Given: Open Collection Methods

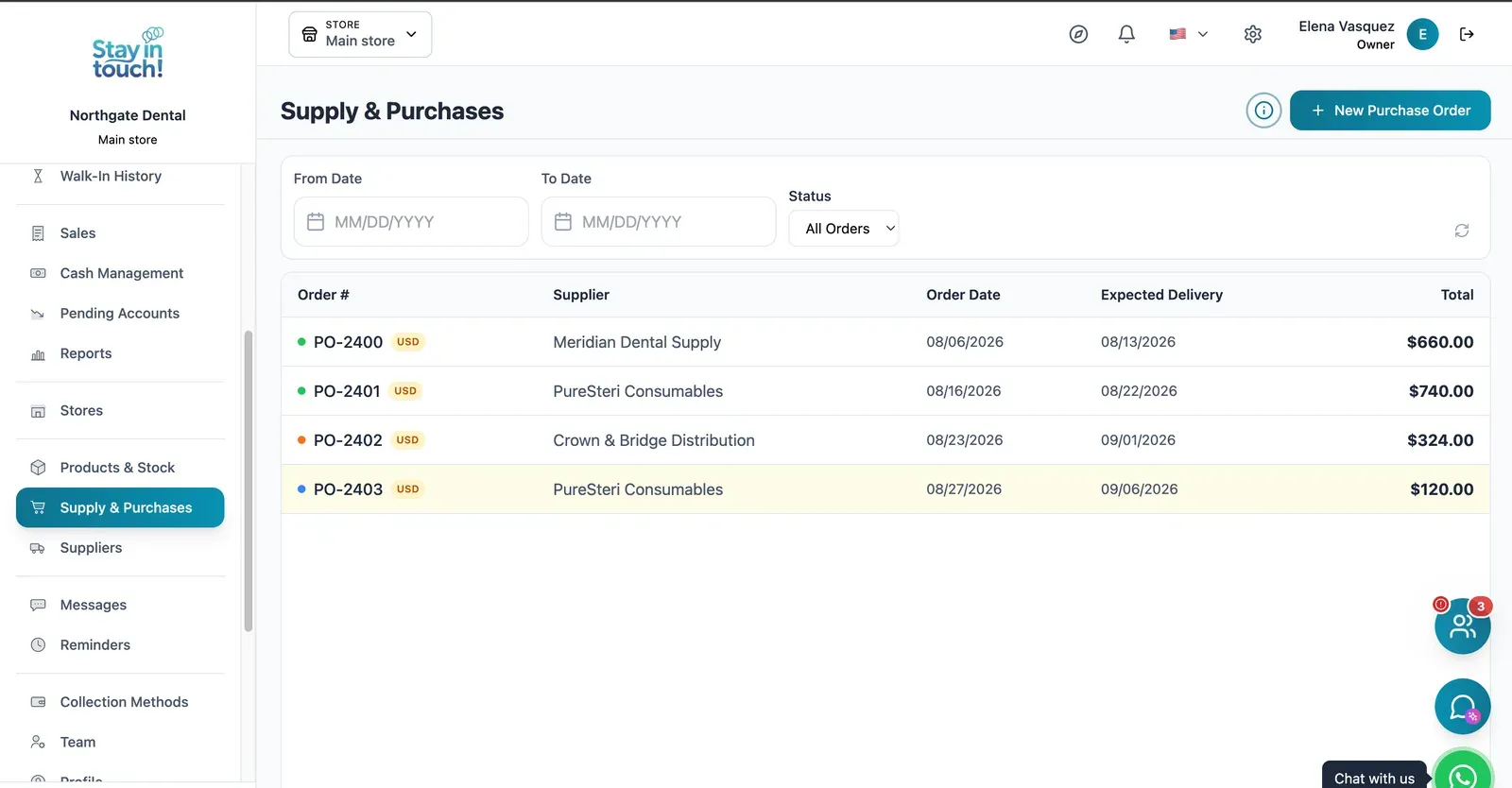Looking at the screenshot, I should coord(121,702).
